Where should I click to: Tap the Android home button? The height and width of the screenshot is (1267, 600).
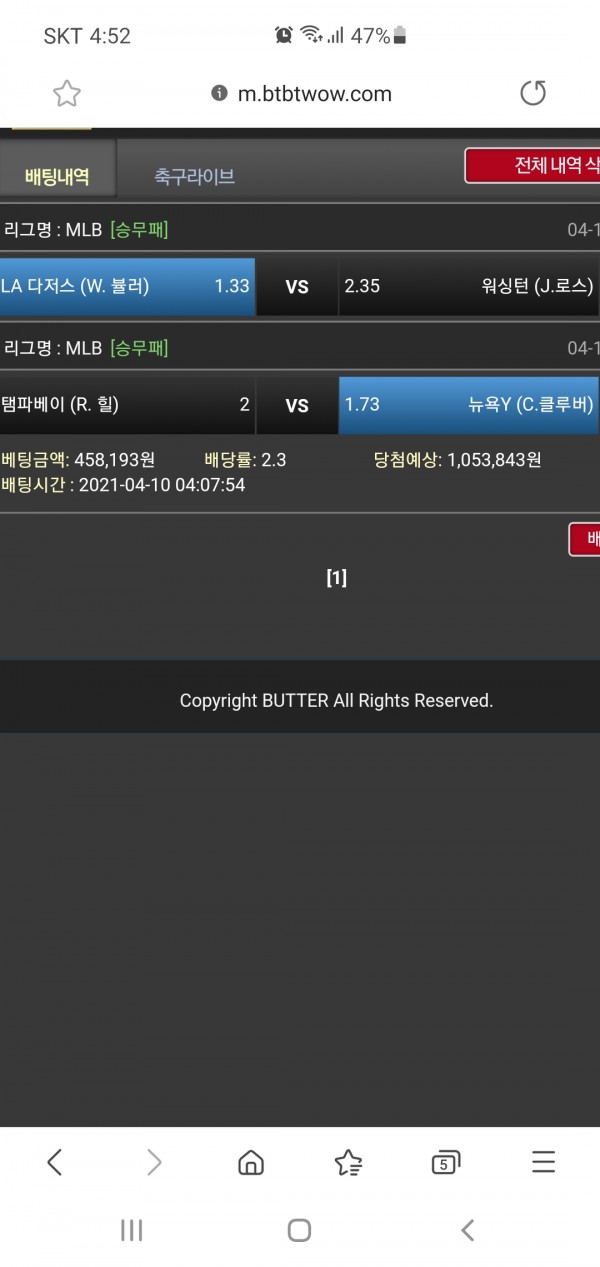click(299, 1230)
